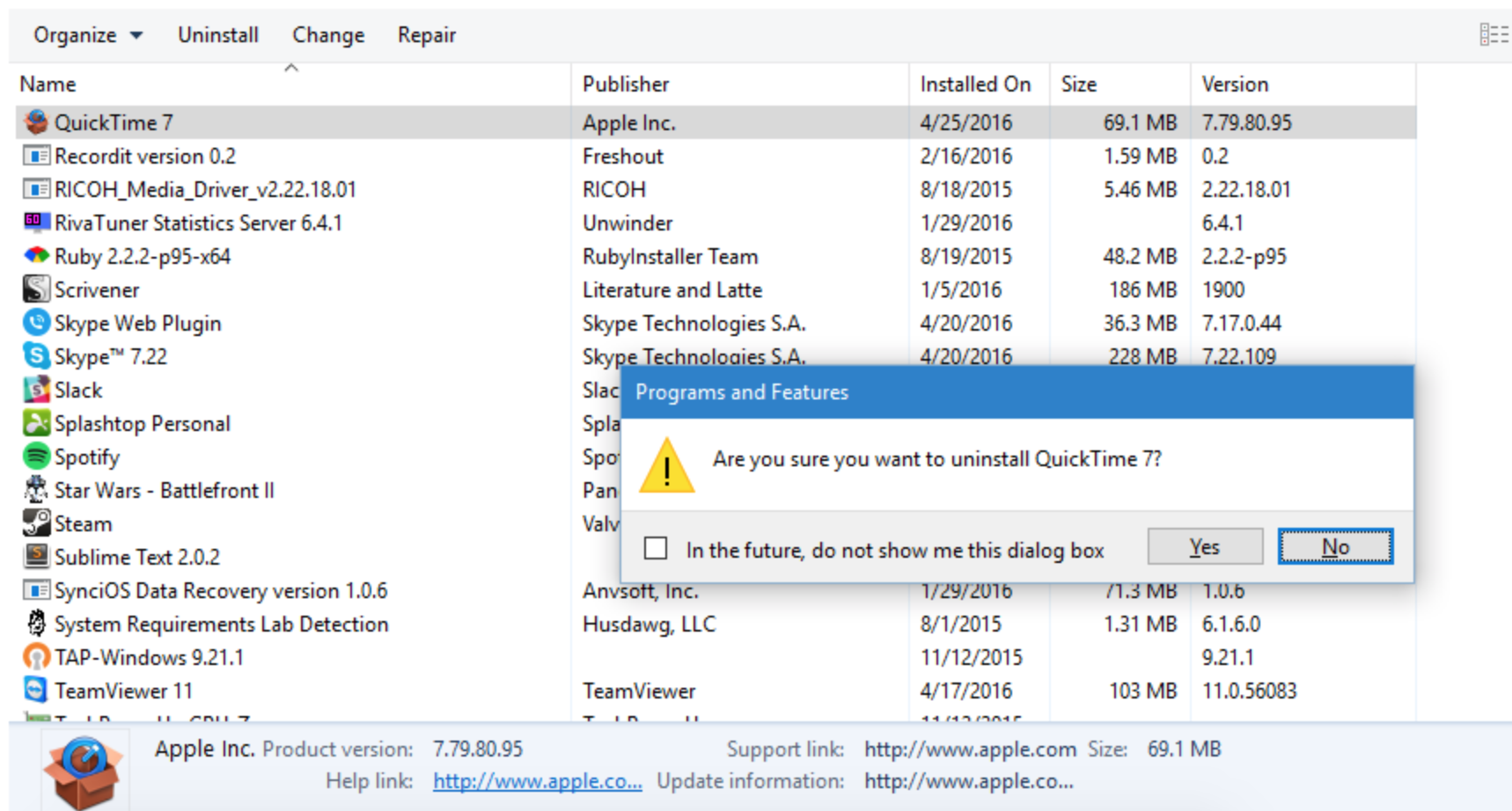
Task: Click the Change toolbar command
Action: pyautogui.click(x=328, y=35)
